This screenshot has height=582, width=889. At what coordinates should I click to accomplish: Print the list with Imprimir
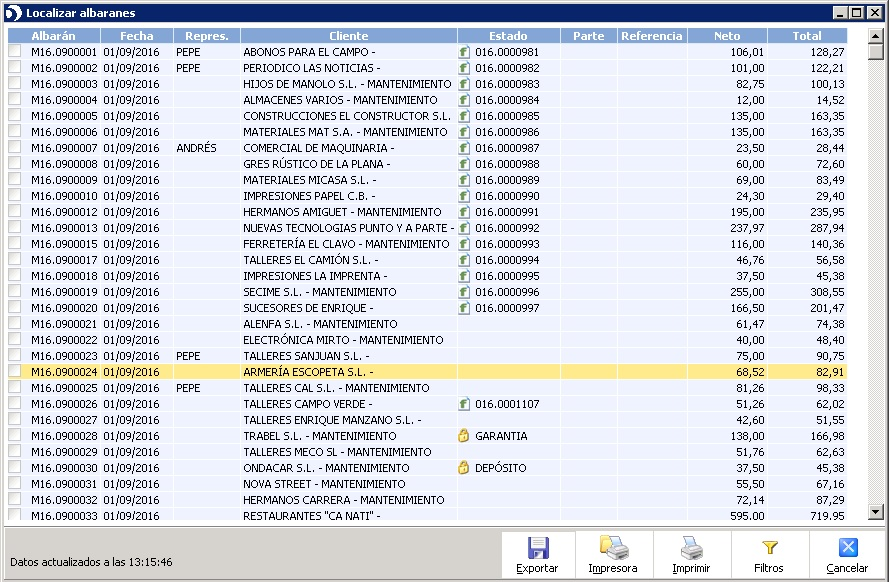[691, 555]
